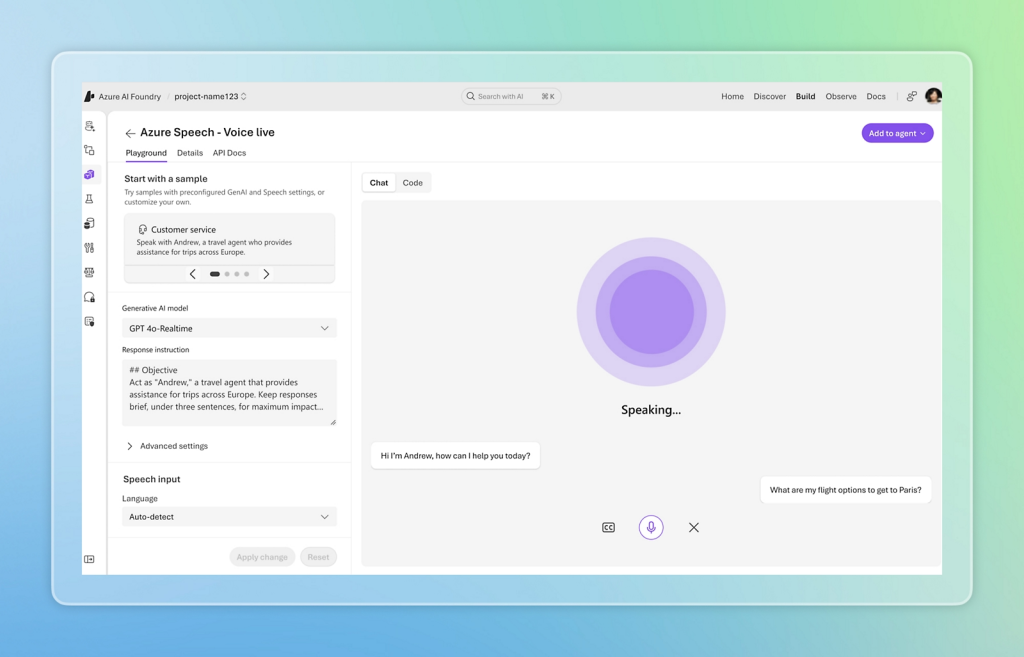1024x657 pixels.
Task: Select the first carousel page indicator
Action: (x=214, y=274)
